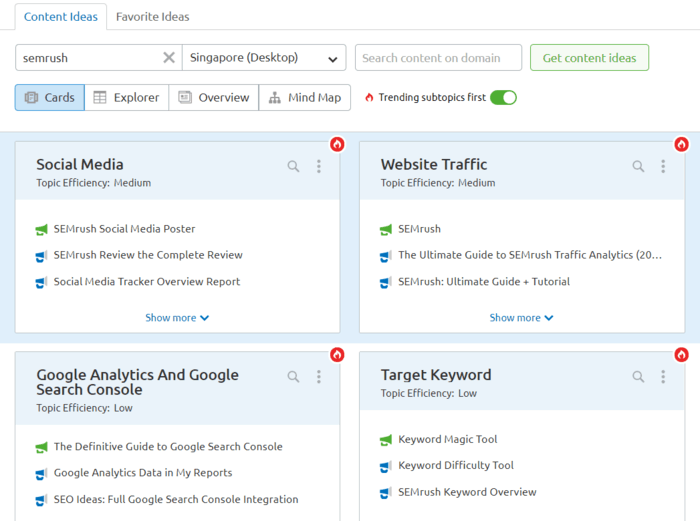Switch to the Favorite Ideas tab
Image resolution: width=700 pixels, height=521 pixels.
153,17
